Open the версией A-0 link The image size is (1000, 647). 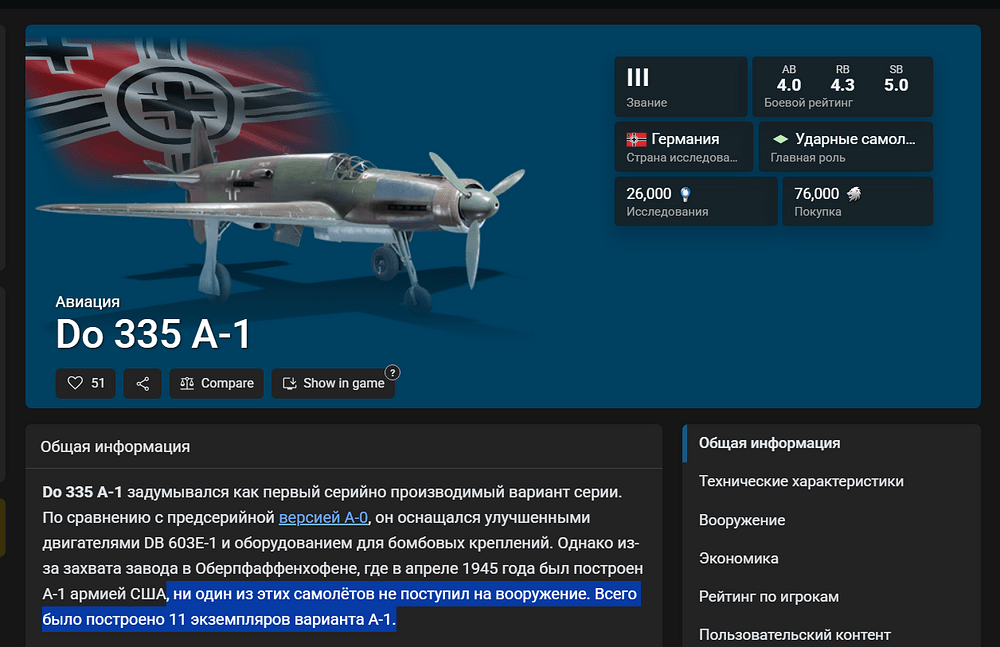pyautogui.click(x=324, y=517)
